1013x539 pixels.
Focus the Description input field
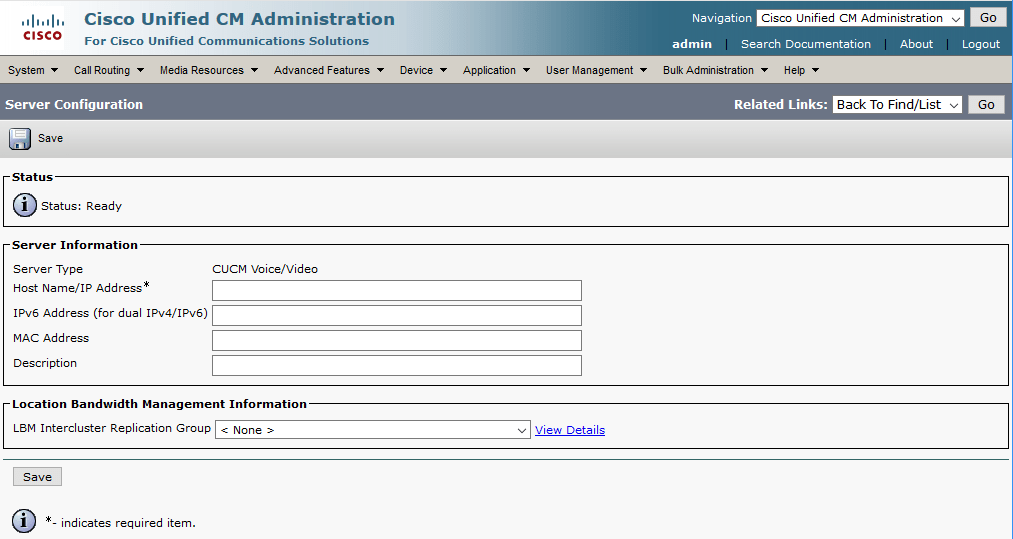pyautogui.click(x=397, y=365)
